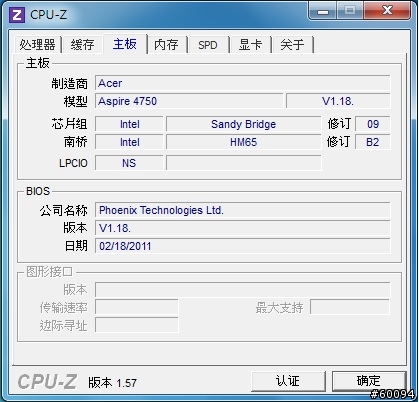Click the Phoenix Technologies Ltd. BIOS field
The image size is (419, 402).
tap(242, 210)
